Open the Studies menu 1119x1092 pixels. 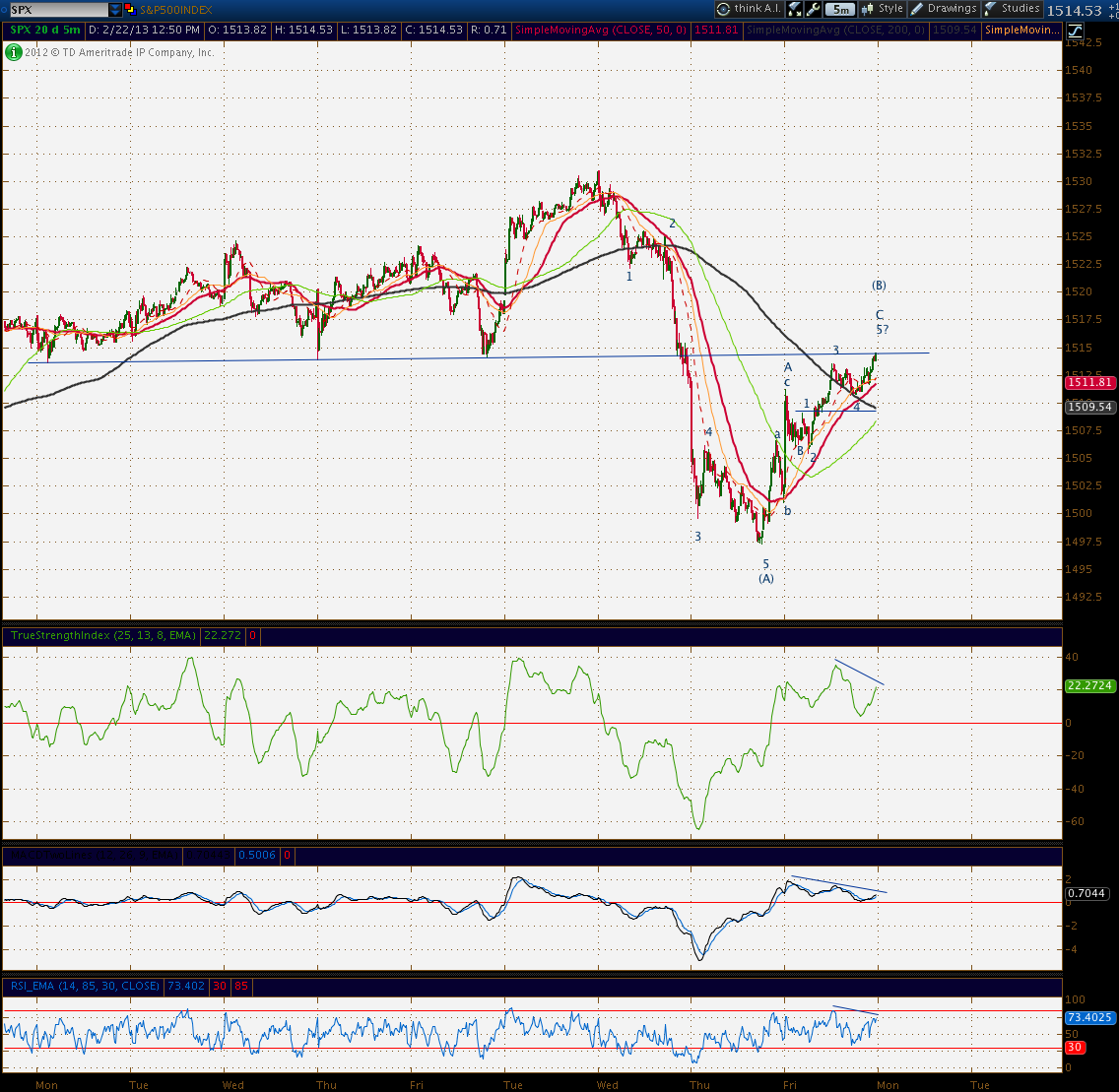1012,9
